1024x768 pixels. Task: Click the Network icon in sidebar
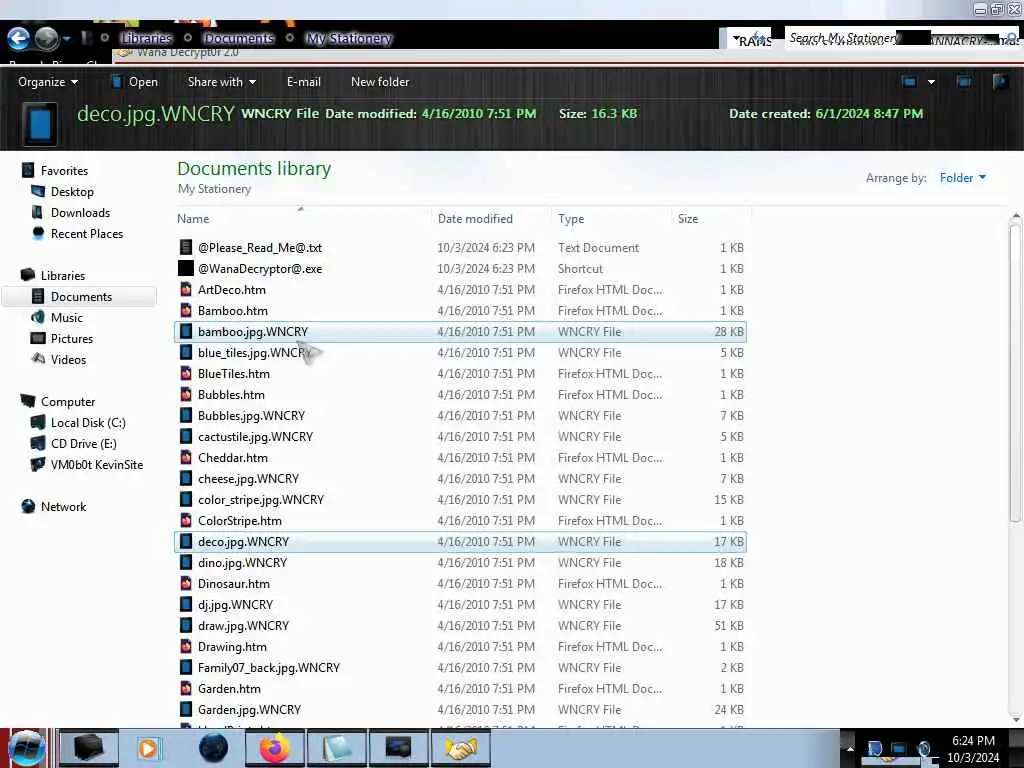(28, 506)
